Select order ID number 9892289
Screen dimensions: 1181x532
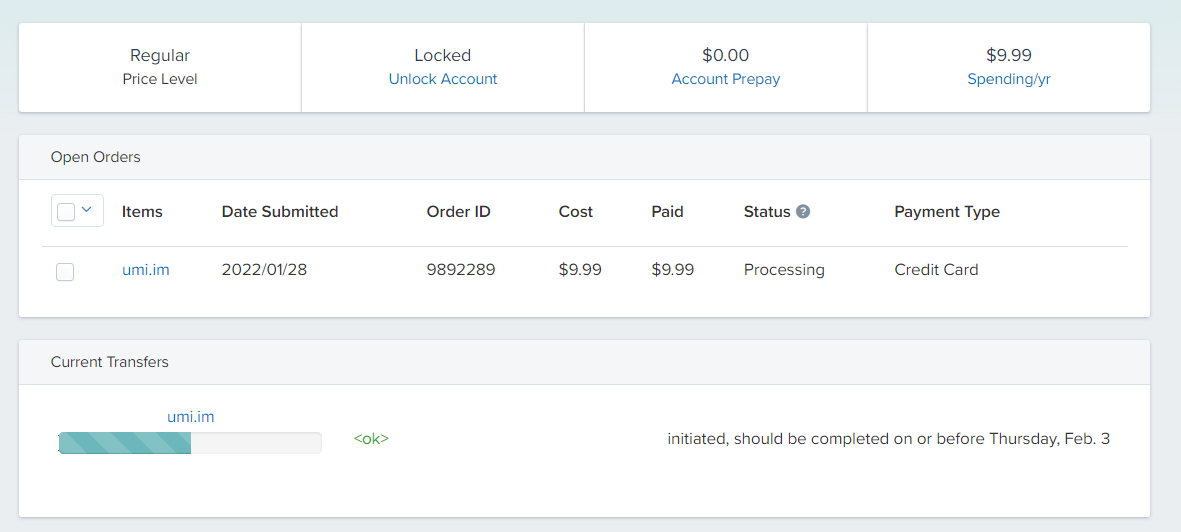pyautogui.click(x=461, y=270)
